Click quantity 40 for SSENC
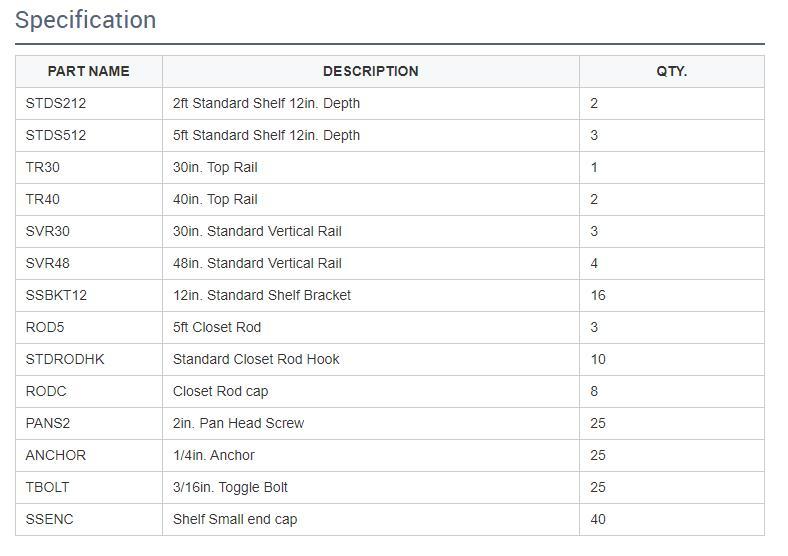Screen dimensions: 788x556 coord(598,519)
